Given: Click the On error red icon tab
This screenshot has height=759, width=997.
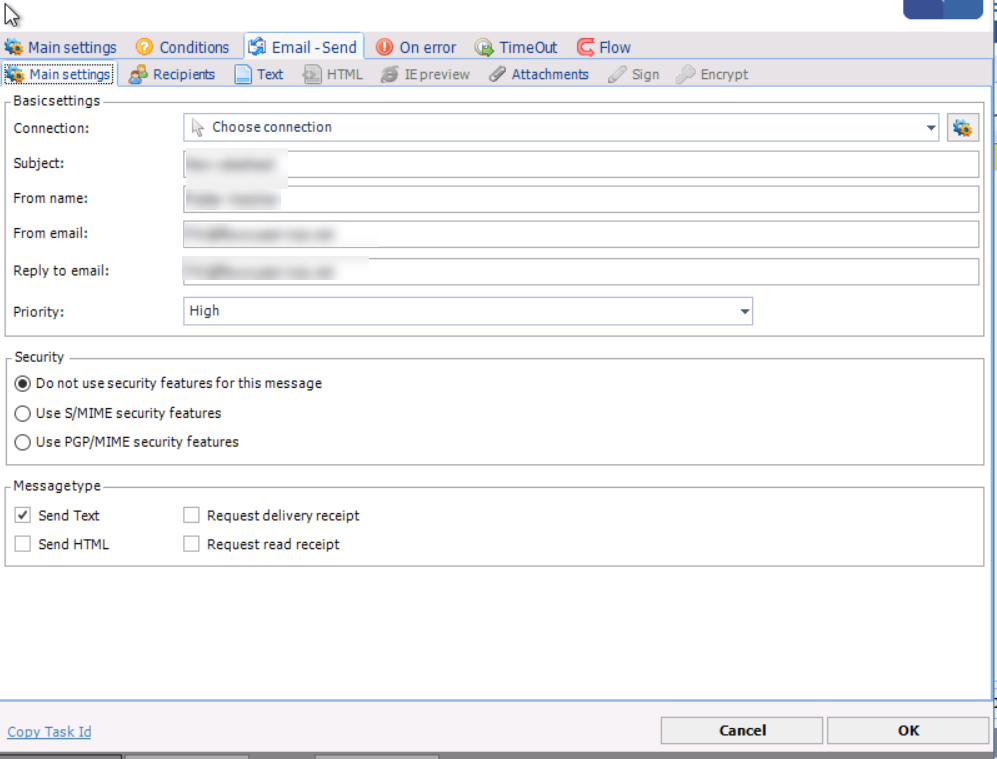Looking at the screenshot, I should pyautogui.click(x=384, y=48).
